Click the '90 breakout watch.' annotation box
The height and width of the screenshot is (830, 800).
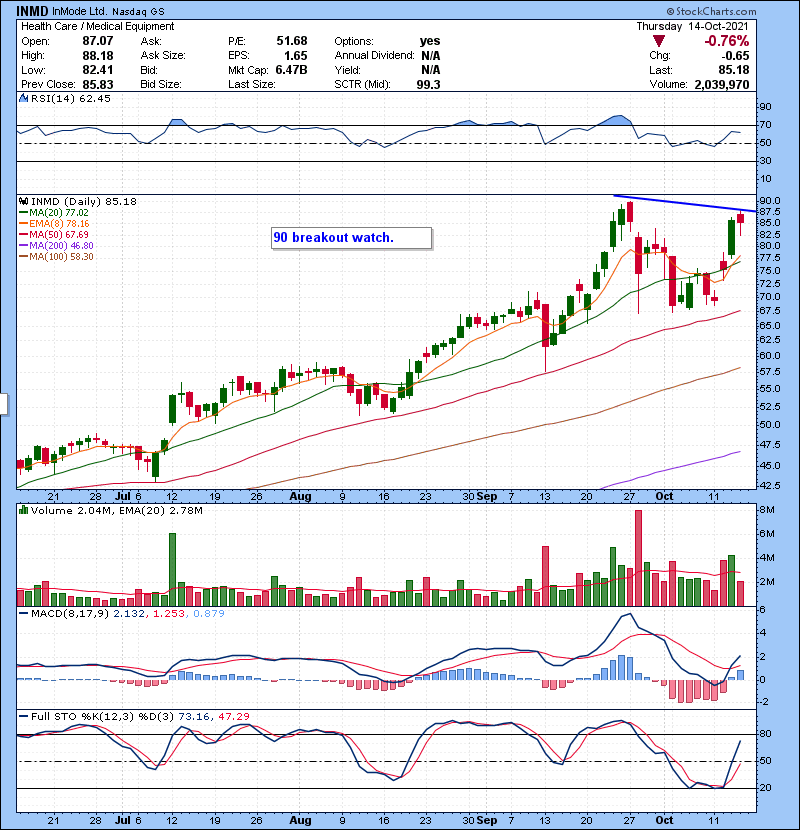(352, 238)
